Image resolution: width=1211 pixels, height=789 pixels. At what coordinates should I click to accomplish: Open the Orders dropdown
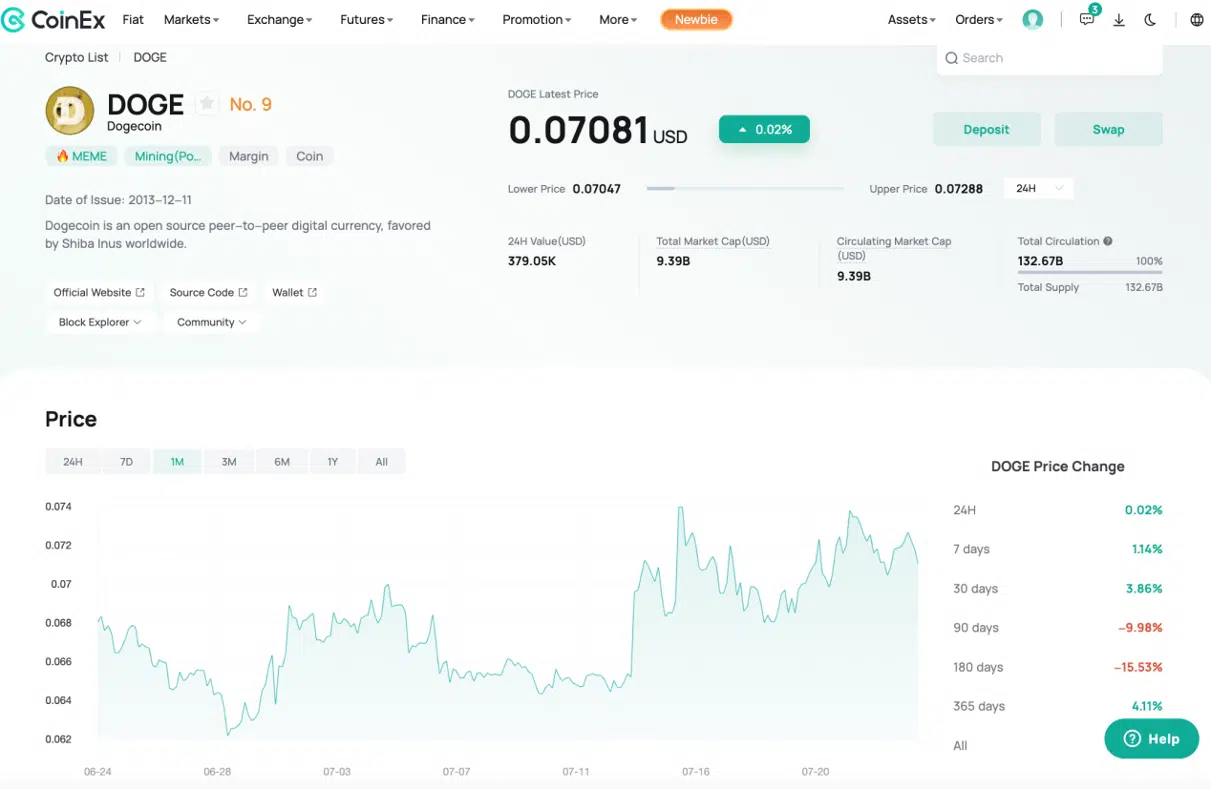pyautogui.click(x=979, y=20)
